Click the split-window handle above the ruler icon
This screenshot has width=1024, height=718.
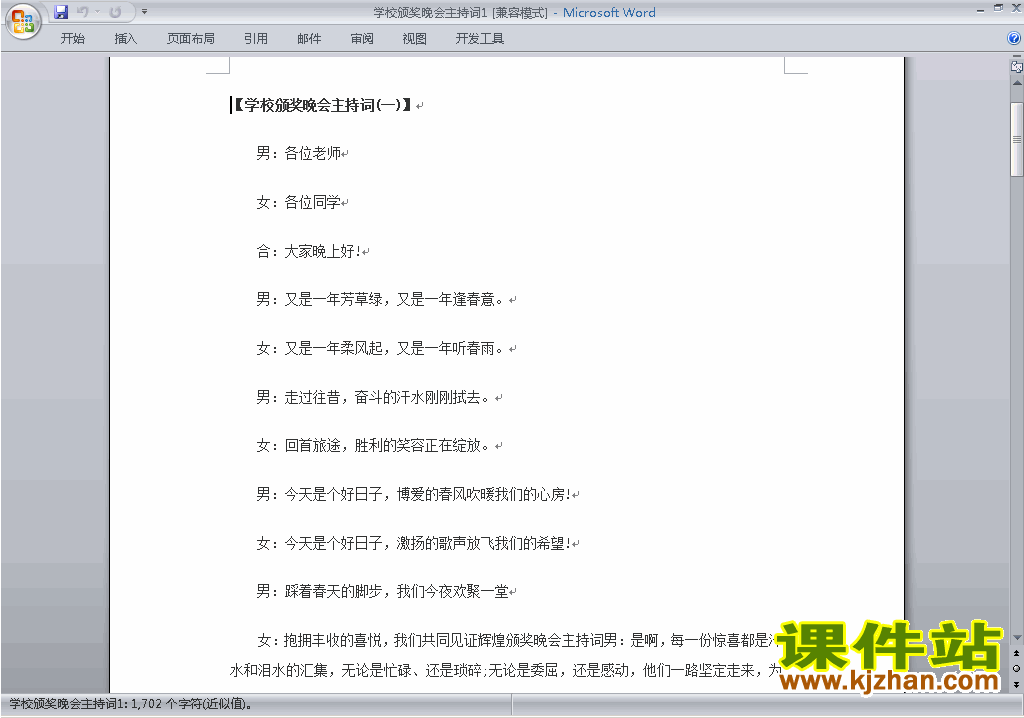point(1017,57)
